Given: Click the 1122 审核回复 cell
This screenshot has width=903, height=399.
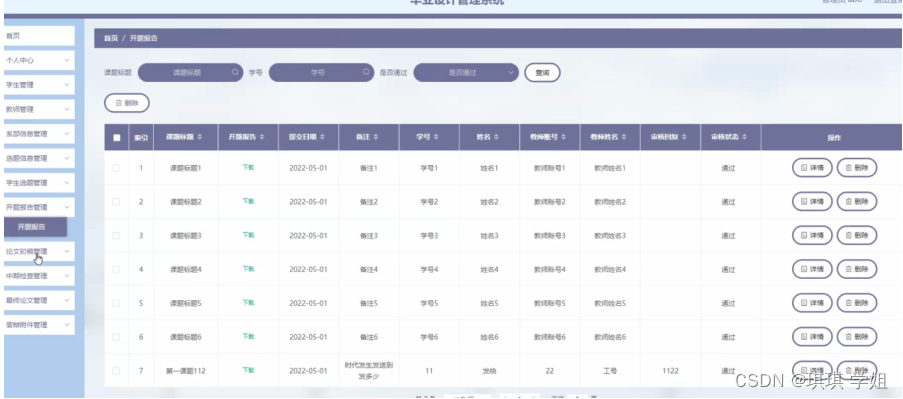Looking at the screenshot, I should pos(670,371).
